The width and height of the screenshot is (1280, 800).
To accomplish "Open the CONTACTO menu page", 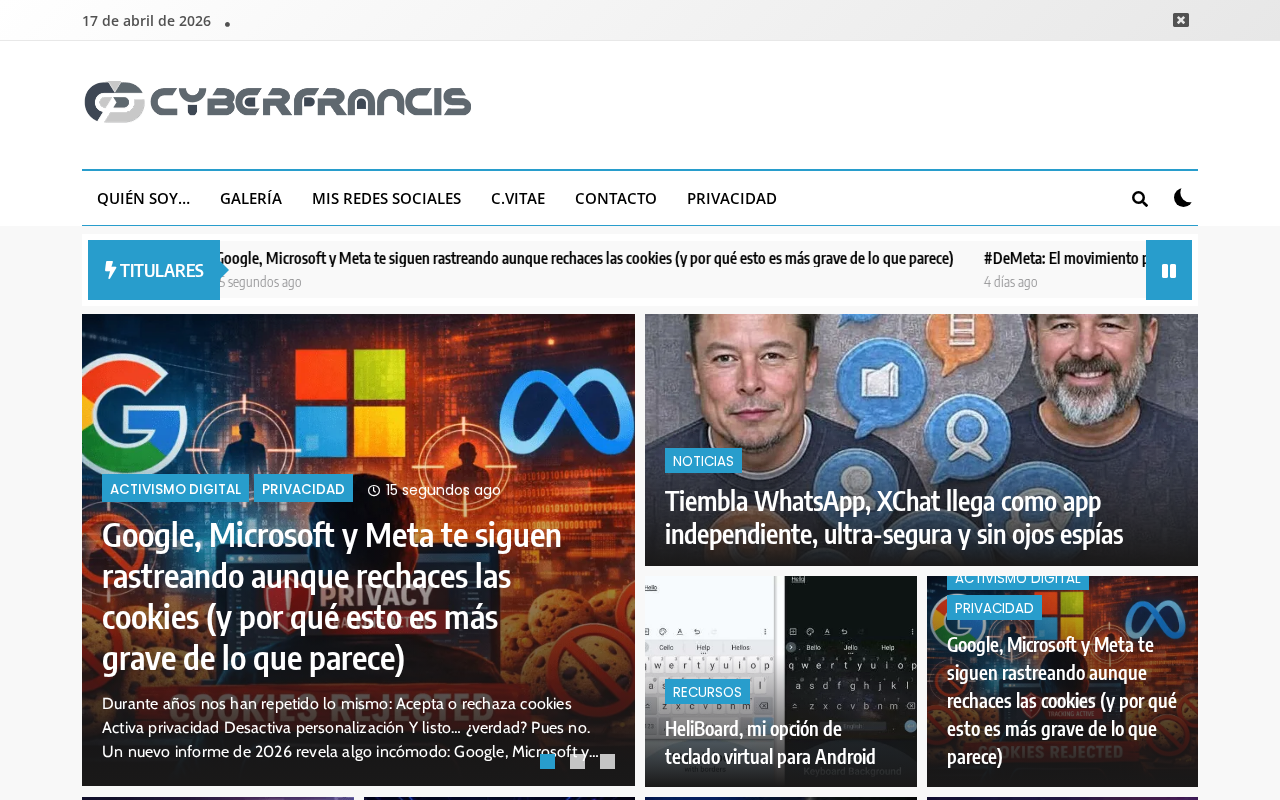I will (x=616, y=198).
